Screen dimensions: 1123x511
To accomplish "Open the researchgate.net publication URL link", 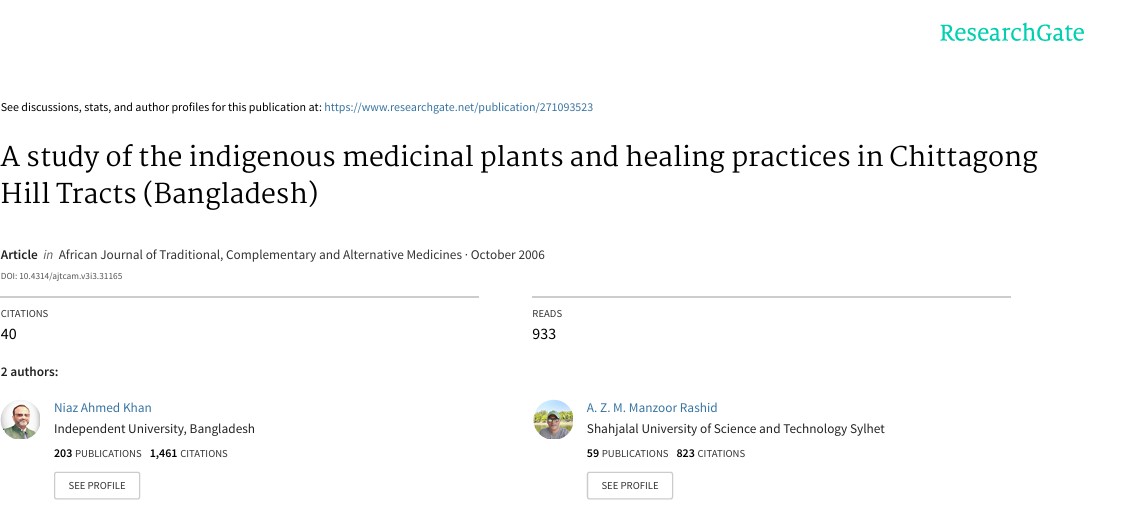I will 459,107.
